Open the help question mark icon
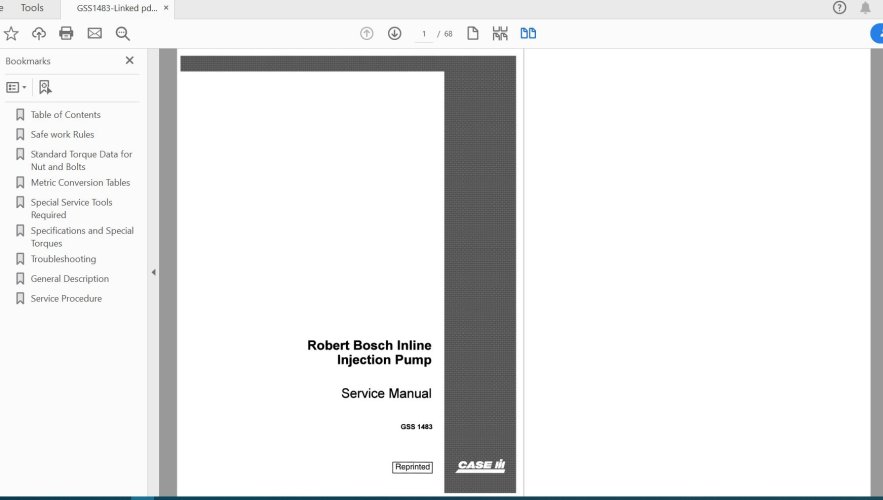 pyautogui.click(x=840, y=7)
